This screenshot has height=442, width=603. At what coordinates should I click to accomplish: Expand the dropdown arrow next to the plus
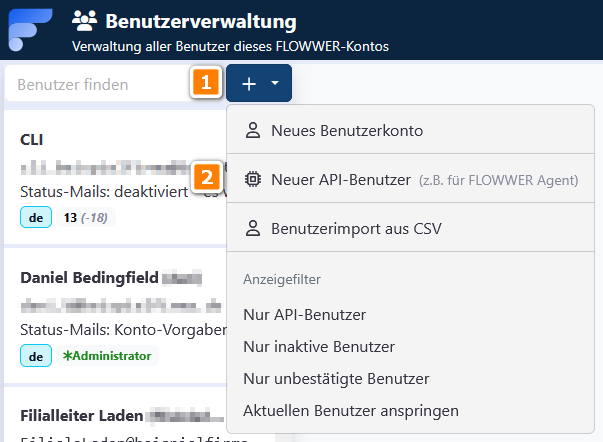point(275,84)
